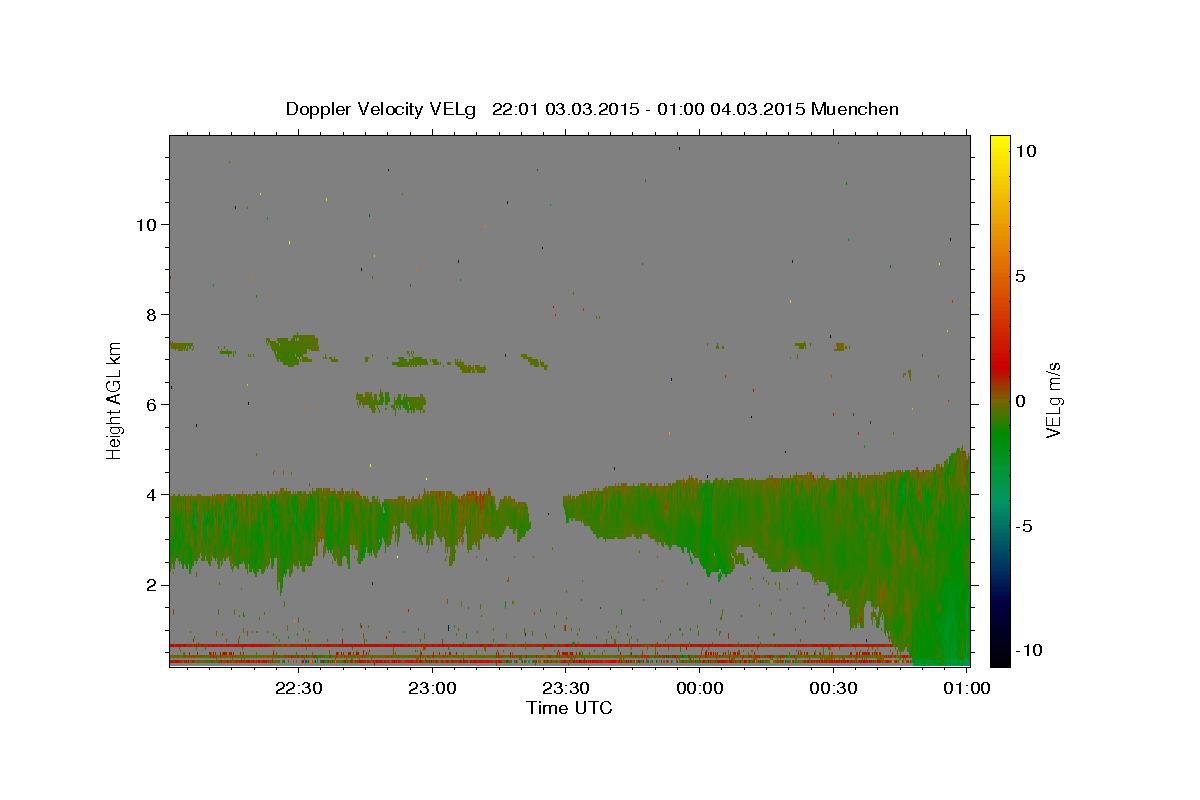This screenshot has height=800, width=1200.
Task: Click the 'VELg m/s' colorbar label
Action: pos(1053,400)
